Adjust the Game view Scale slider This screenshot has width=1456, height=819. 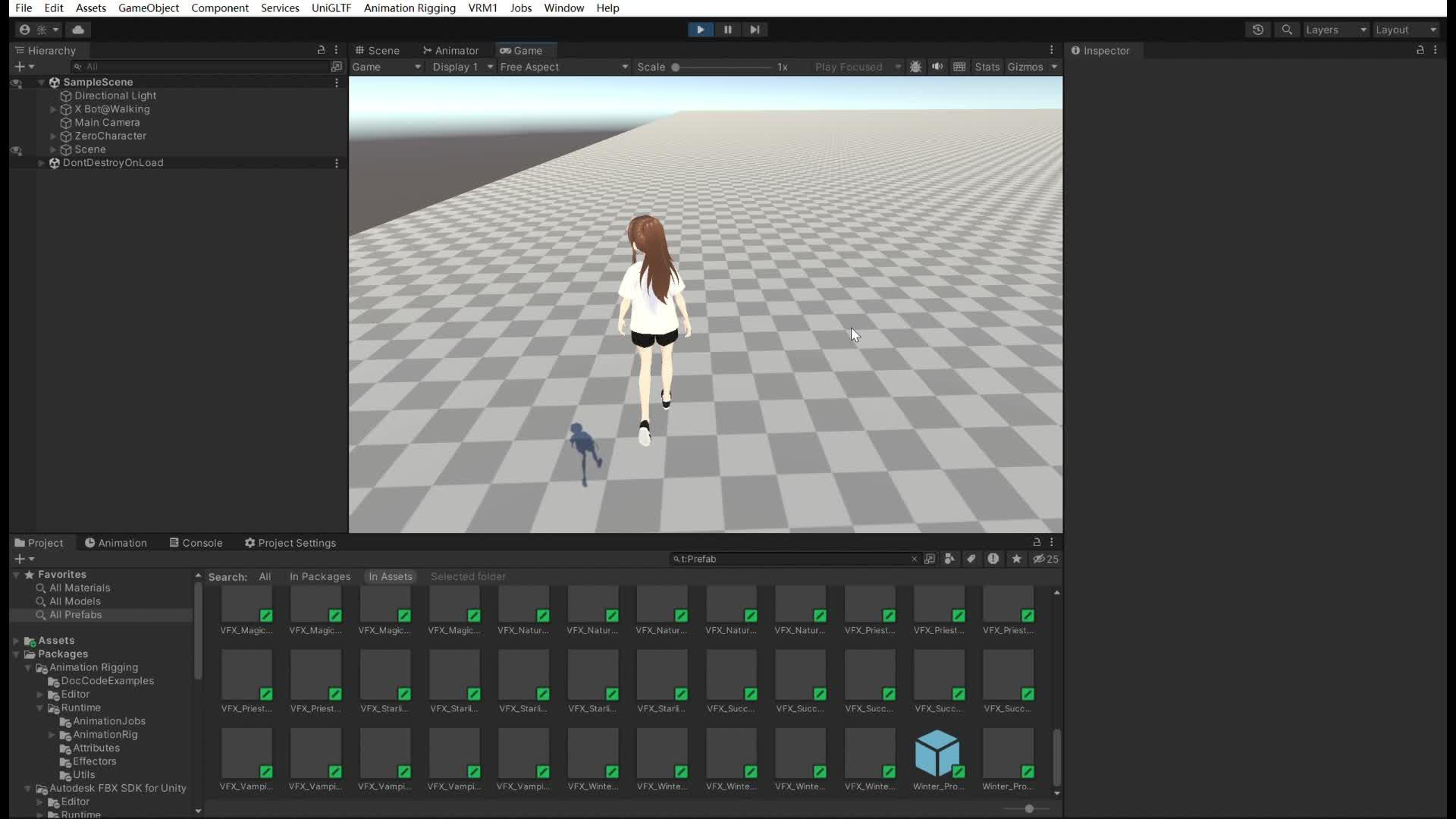(675, 67)
